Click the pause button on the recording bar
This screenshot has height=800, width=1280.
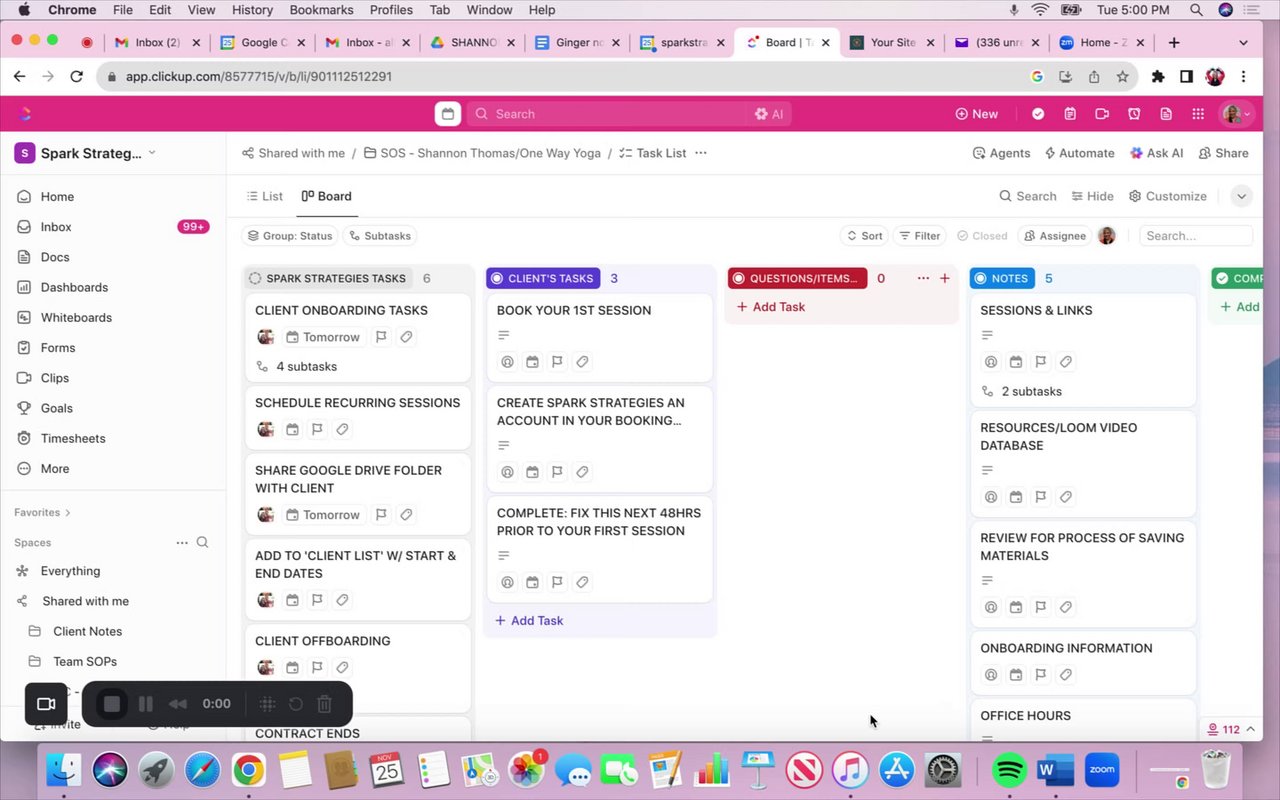pos(145,704)
